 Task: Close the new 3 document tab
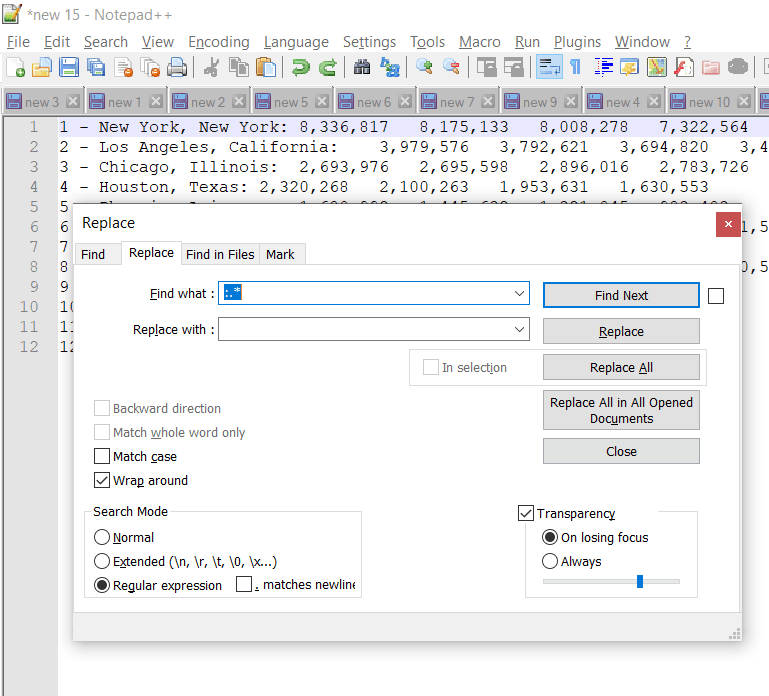coord(73,102)
